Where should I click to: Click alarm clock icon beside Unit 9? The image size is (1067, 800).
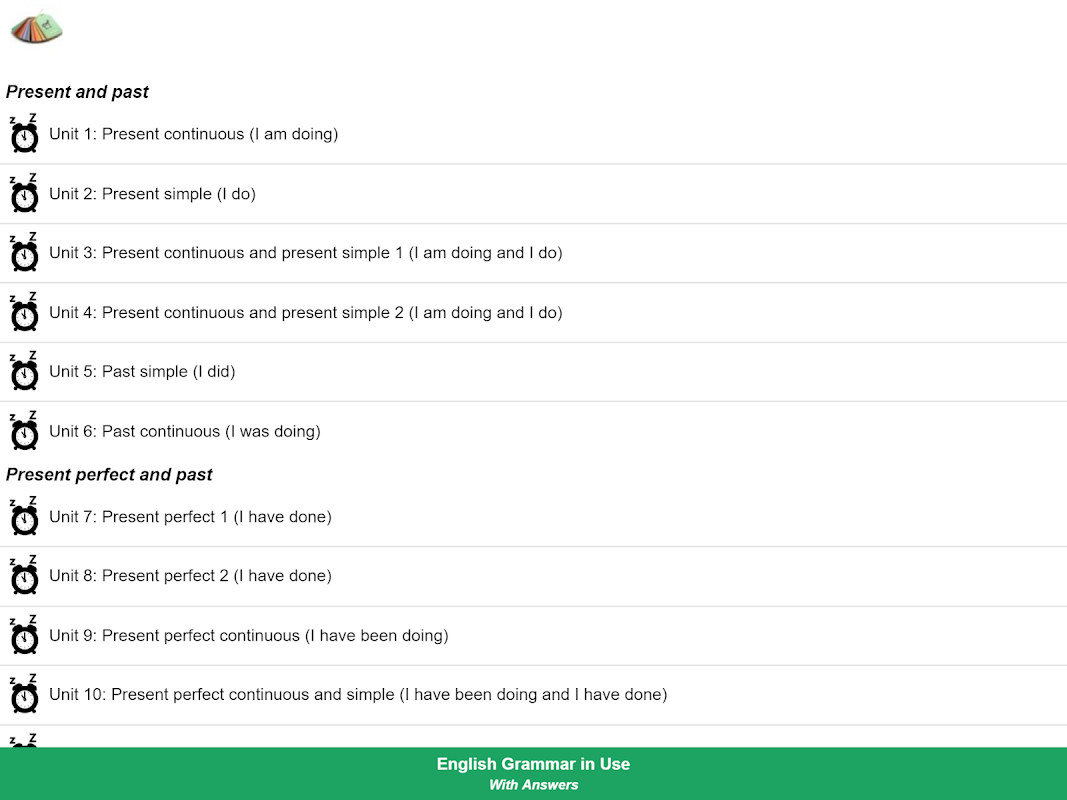(24, 636)
